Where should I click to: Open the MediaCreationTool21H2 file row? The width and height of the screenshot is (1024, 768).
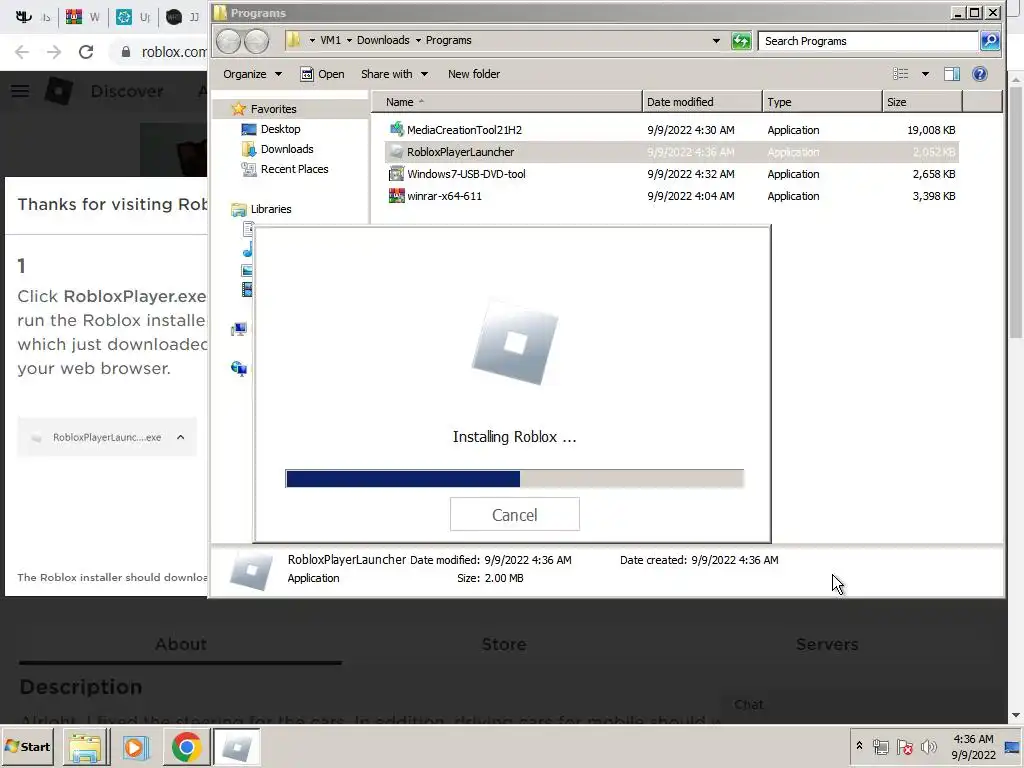coord(671,130)
